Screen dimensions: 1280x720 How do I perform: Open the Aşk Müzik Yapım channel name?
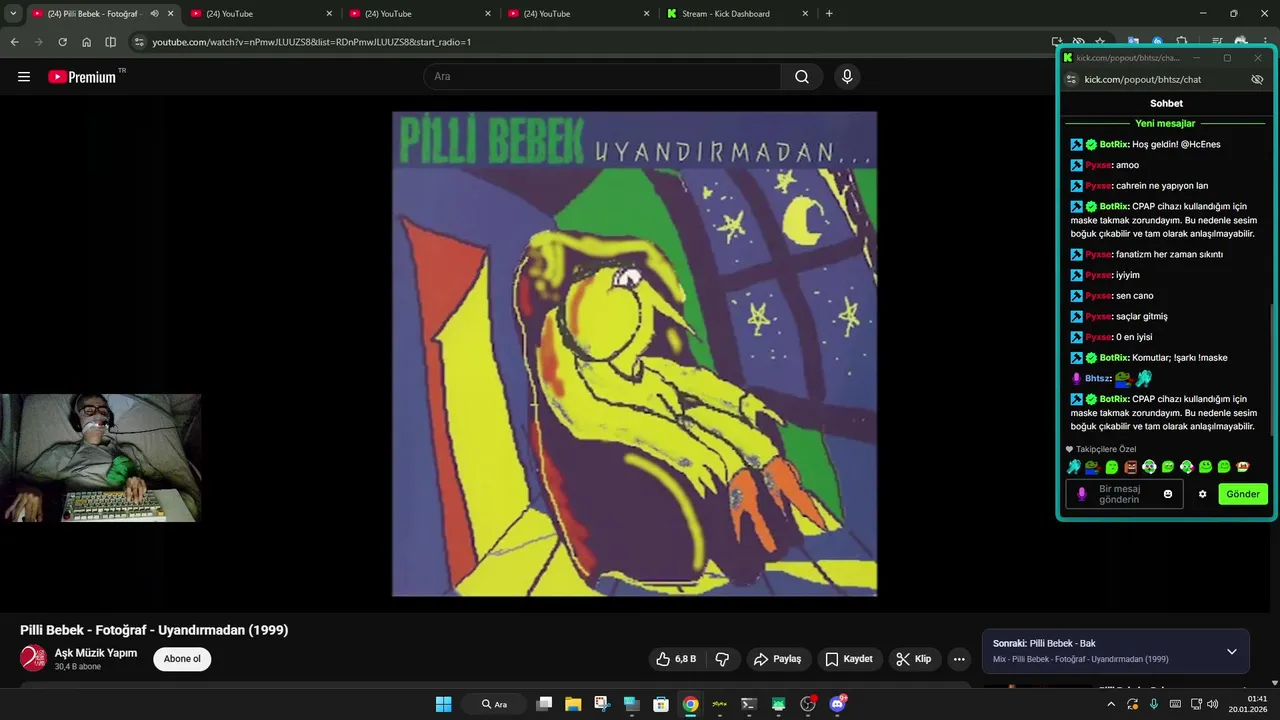tap(95, 653)
